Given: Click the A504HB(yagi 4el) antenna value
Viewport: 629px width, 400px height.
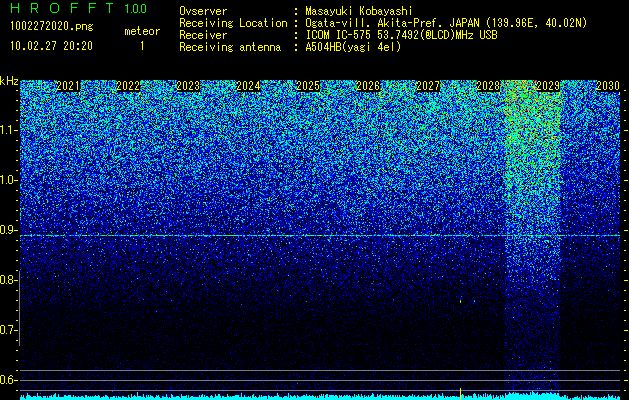Looking at the screenshot, I should pyautogui.click(x=353, y=47).
